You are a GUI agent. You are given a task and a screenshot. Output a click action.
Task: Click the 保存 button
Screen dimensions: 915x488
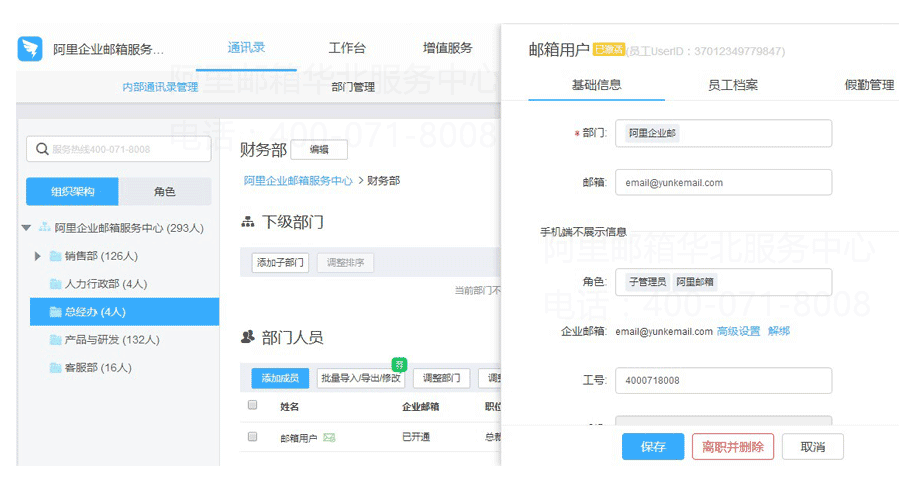click(653, 447)
